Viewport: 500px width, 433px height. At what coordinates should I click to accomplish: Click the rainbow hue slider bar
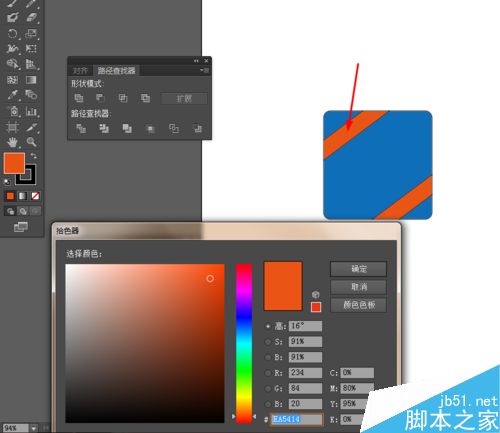point(244,343)
